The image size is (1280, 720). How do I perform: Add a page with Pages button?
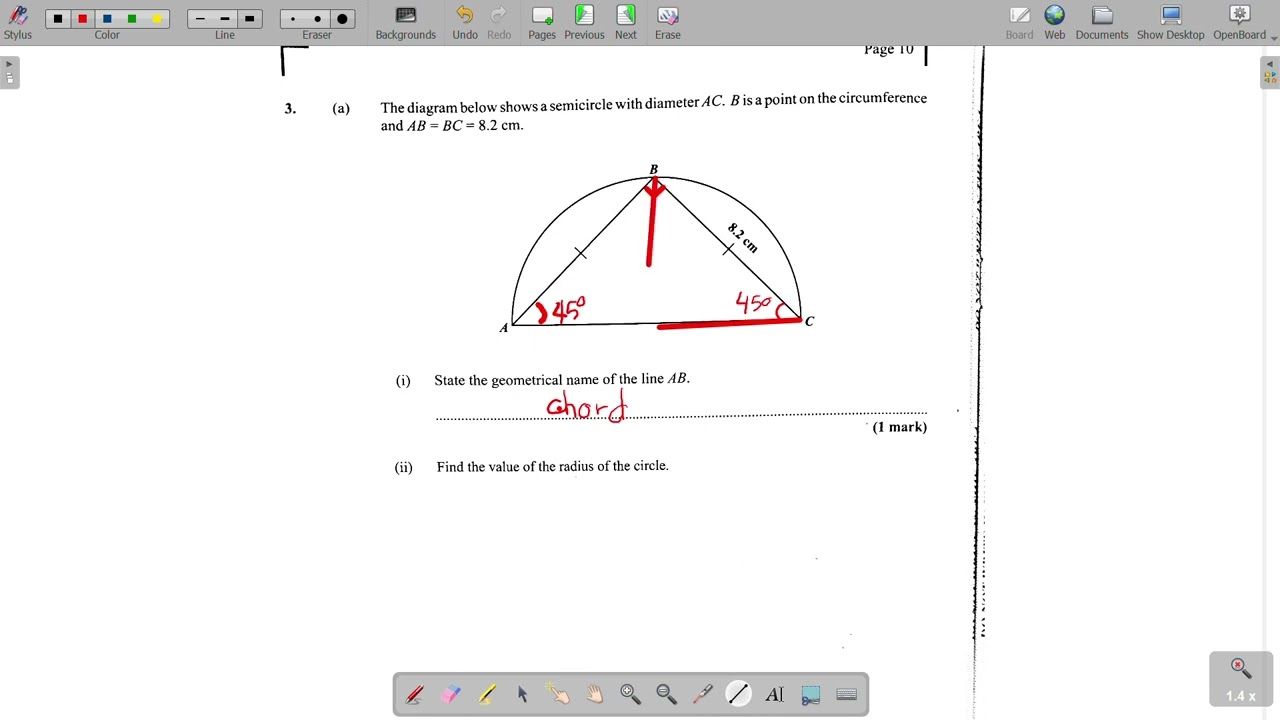[x=542, y=23]
